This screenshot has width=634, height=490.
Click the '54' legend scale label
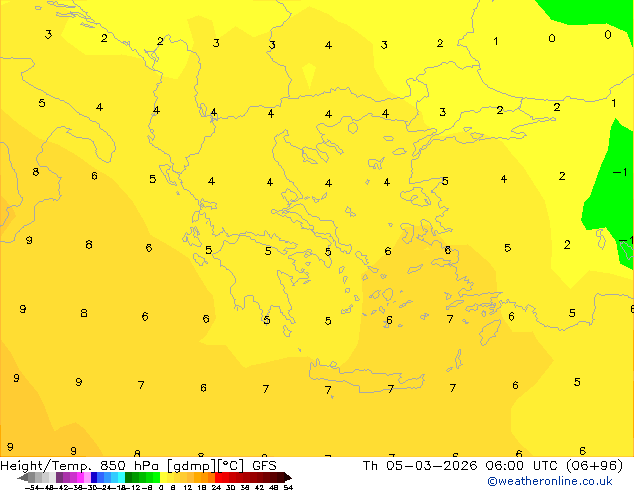pos(288,488)
